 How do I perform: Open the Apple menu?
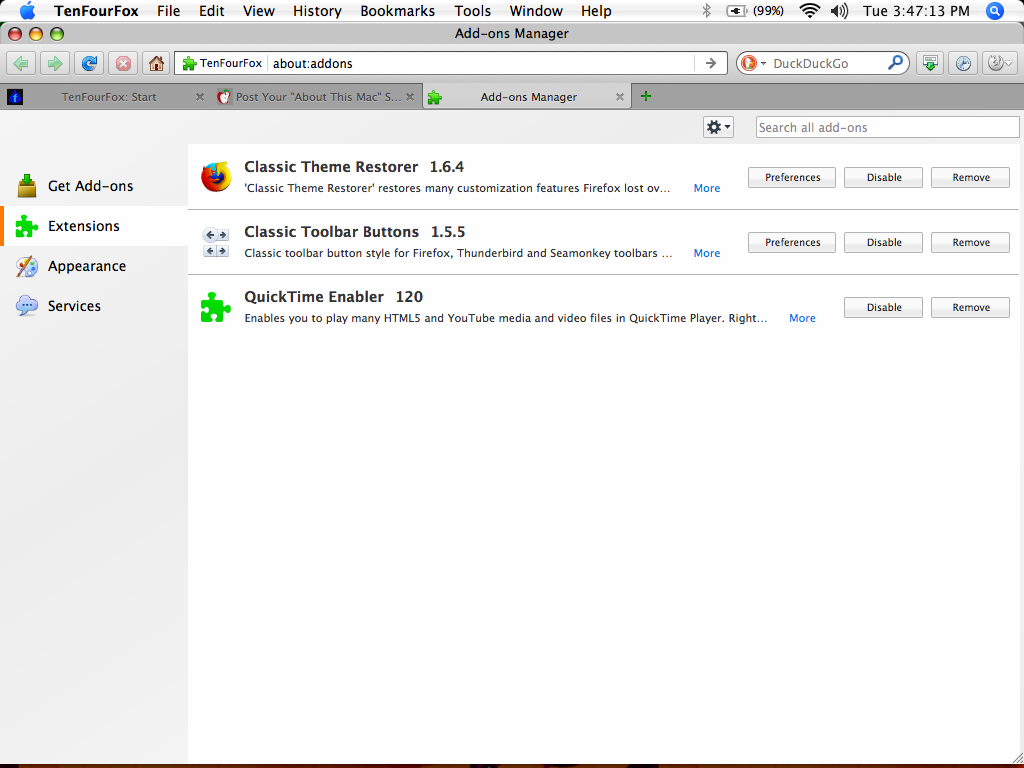click(x=27, y=10)
